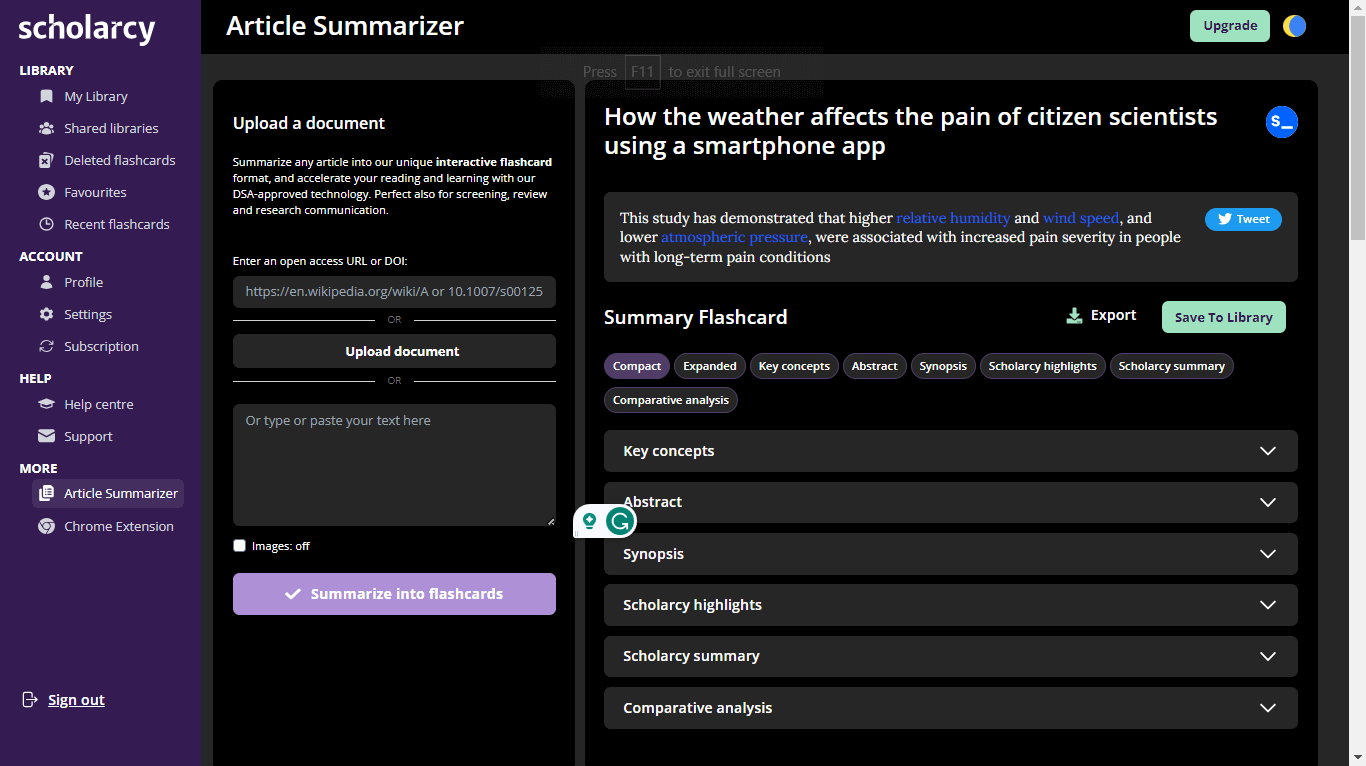This screenshot has height=766, width=1366.
Task: Open the Subscription page
Action: click(x=101, y=346)
